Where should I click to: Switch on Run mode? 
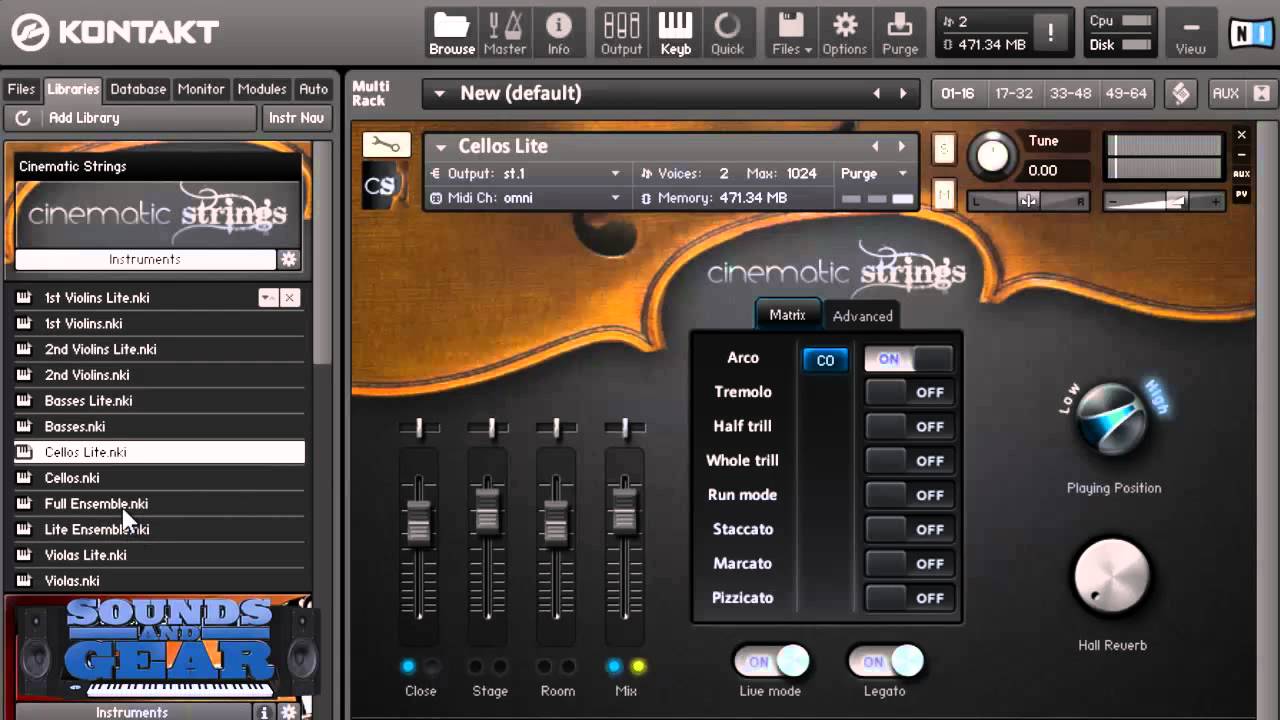908,495
